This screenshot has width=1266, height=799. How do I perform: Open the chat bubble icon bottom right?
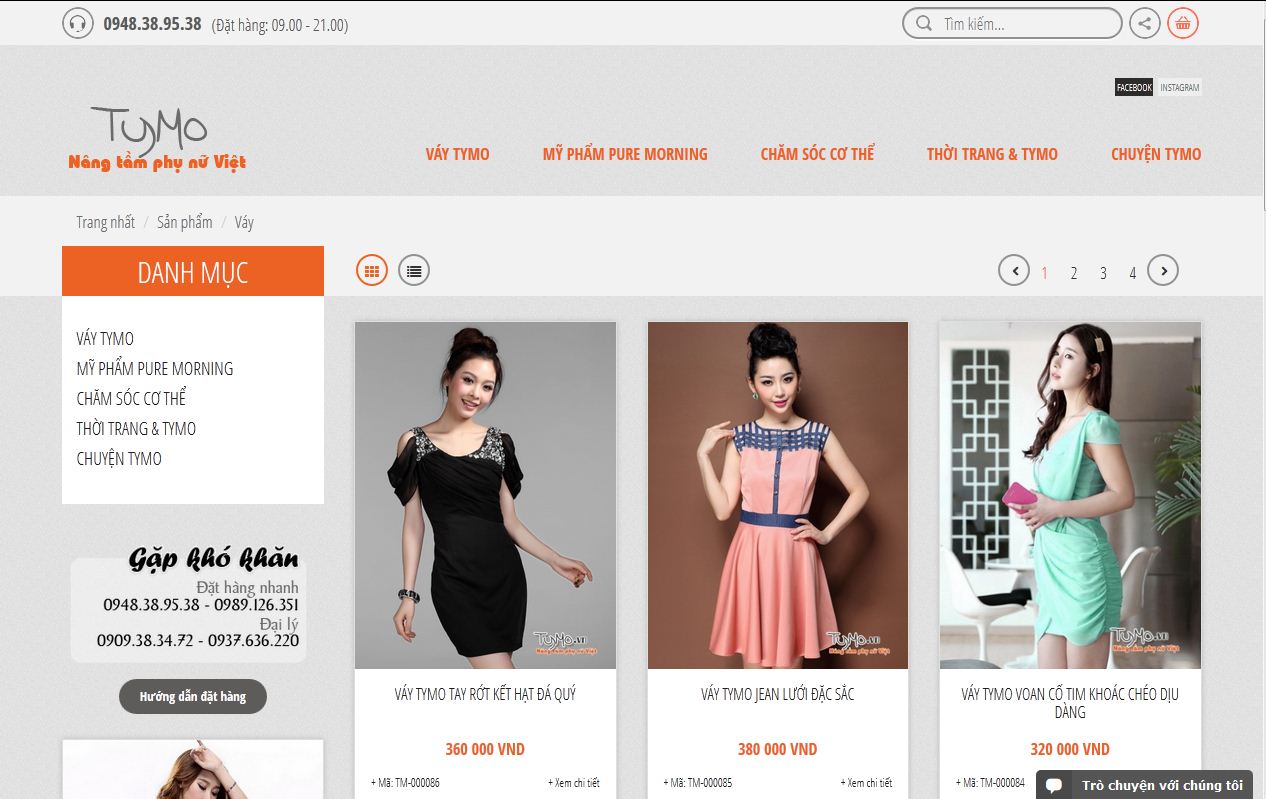[1055, 784]
